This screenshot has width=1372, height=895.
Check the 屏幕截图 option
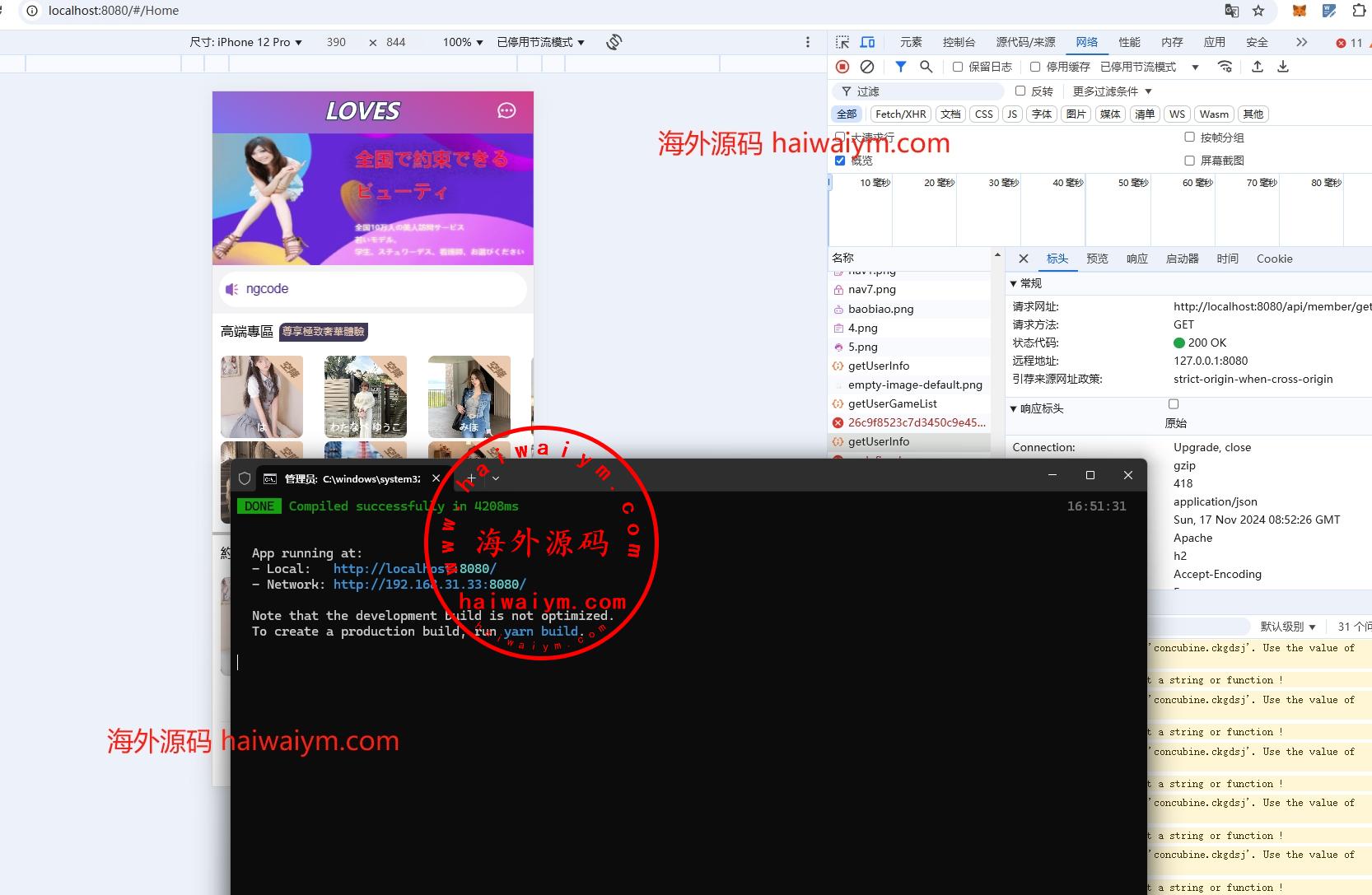tap(1189, 161)
